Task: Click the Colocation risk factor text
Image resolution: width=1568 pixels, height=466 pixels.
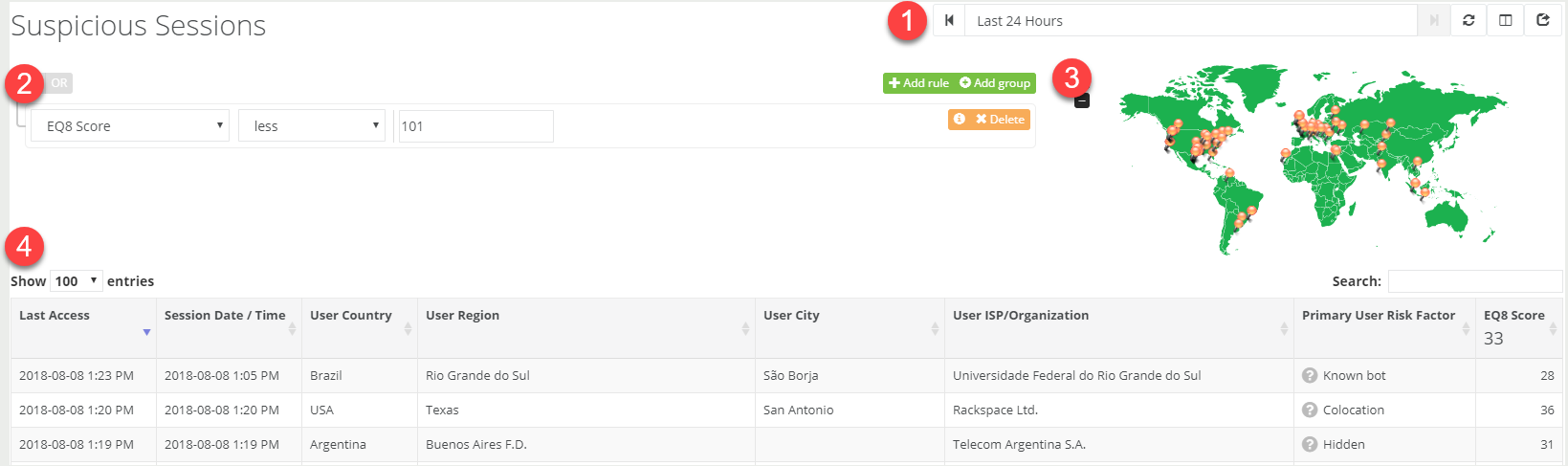Action: 1354,410
